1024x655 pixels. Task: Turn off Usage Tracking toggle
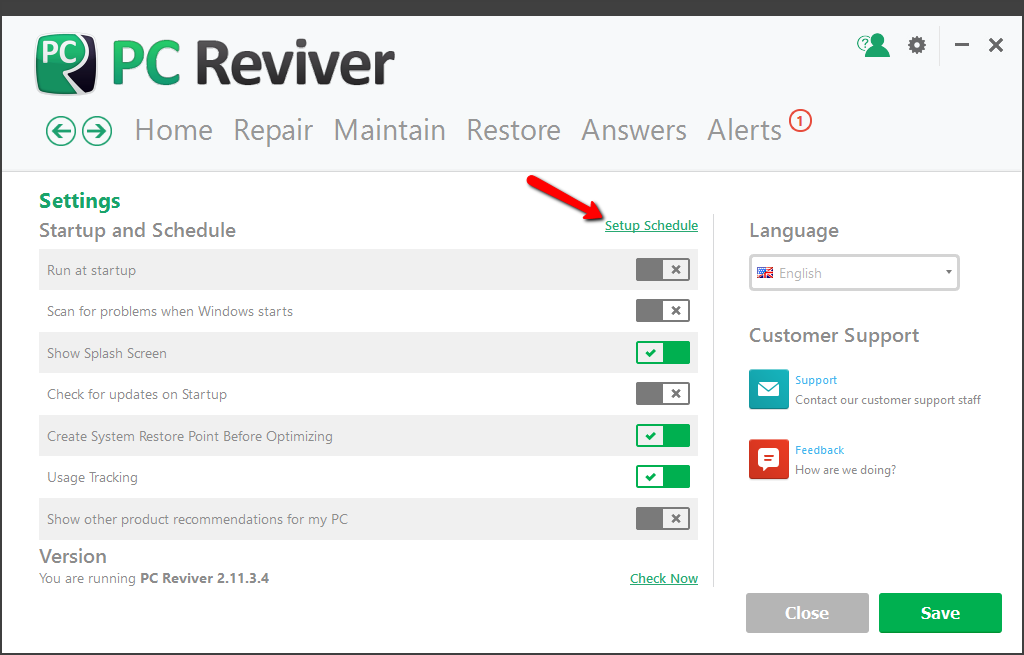coord(663,477)
